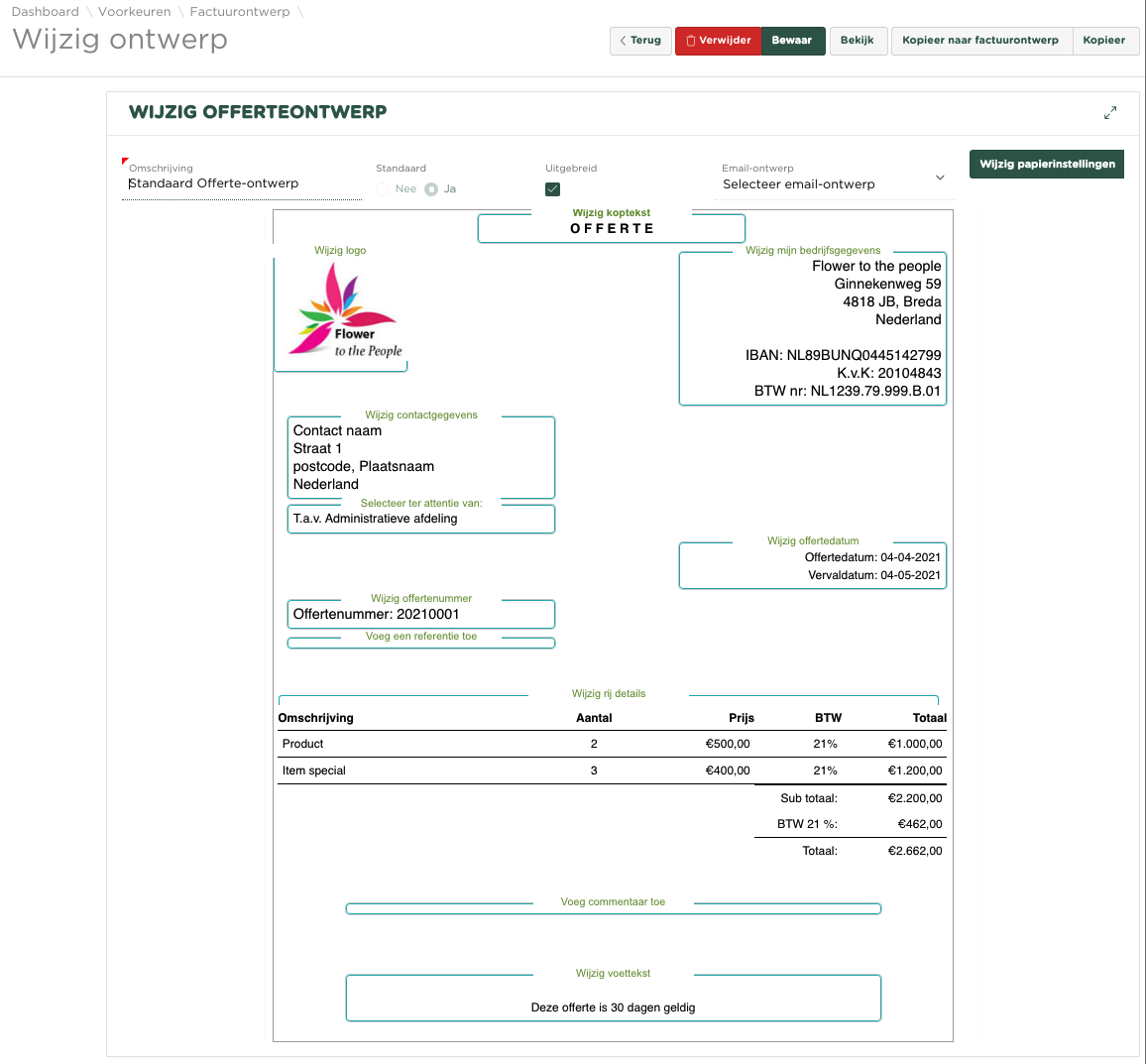The width and height of the screenshot is (1146, 1064).
Task: Go back with the Terug button
Action: click(x=640, y=41)
